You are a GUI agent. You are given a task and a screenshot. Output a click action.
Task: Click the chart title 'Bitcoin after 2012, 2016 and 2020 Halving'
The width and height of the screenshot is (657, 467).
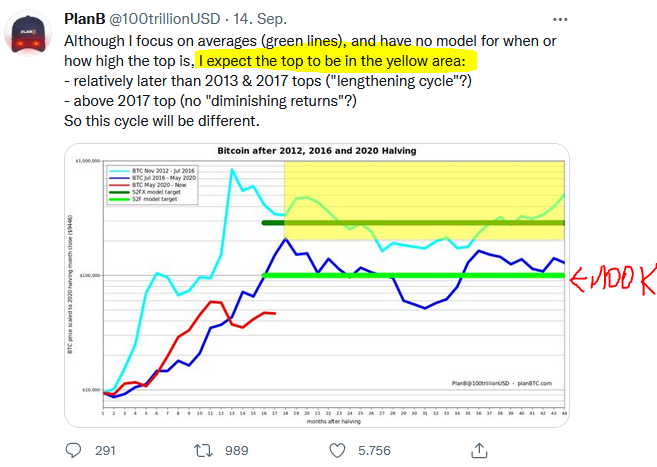point(316,151)
